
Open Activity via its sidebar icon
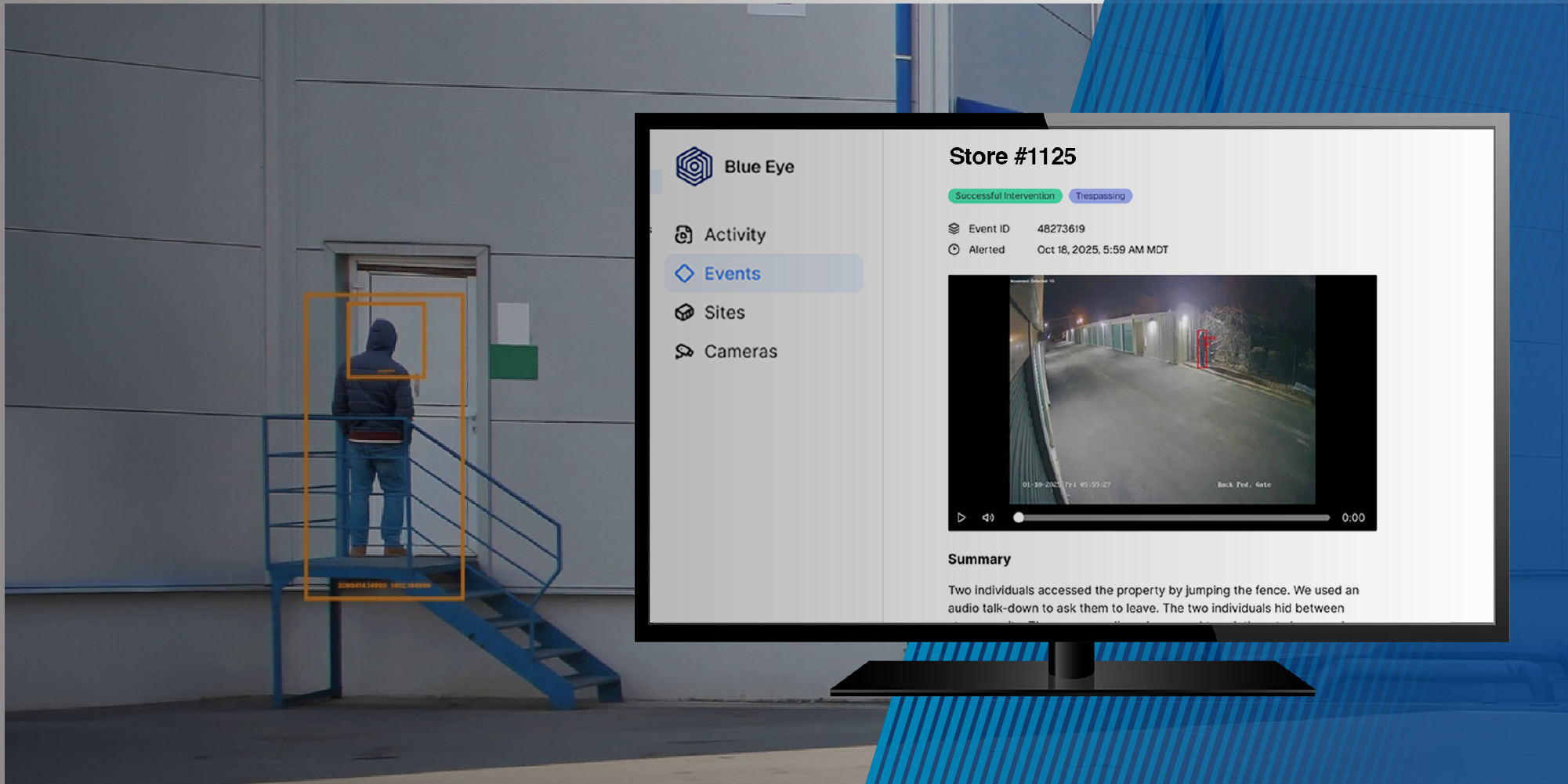(x=683, y=234)
